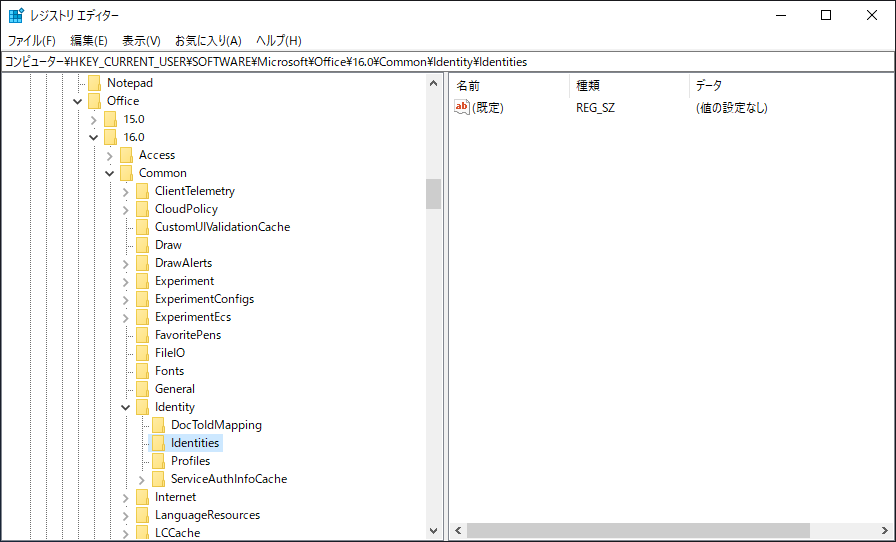Expand the ServiceAuthInfoCache key

142,480
